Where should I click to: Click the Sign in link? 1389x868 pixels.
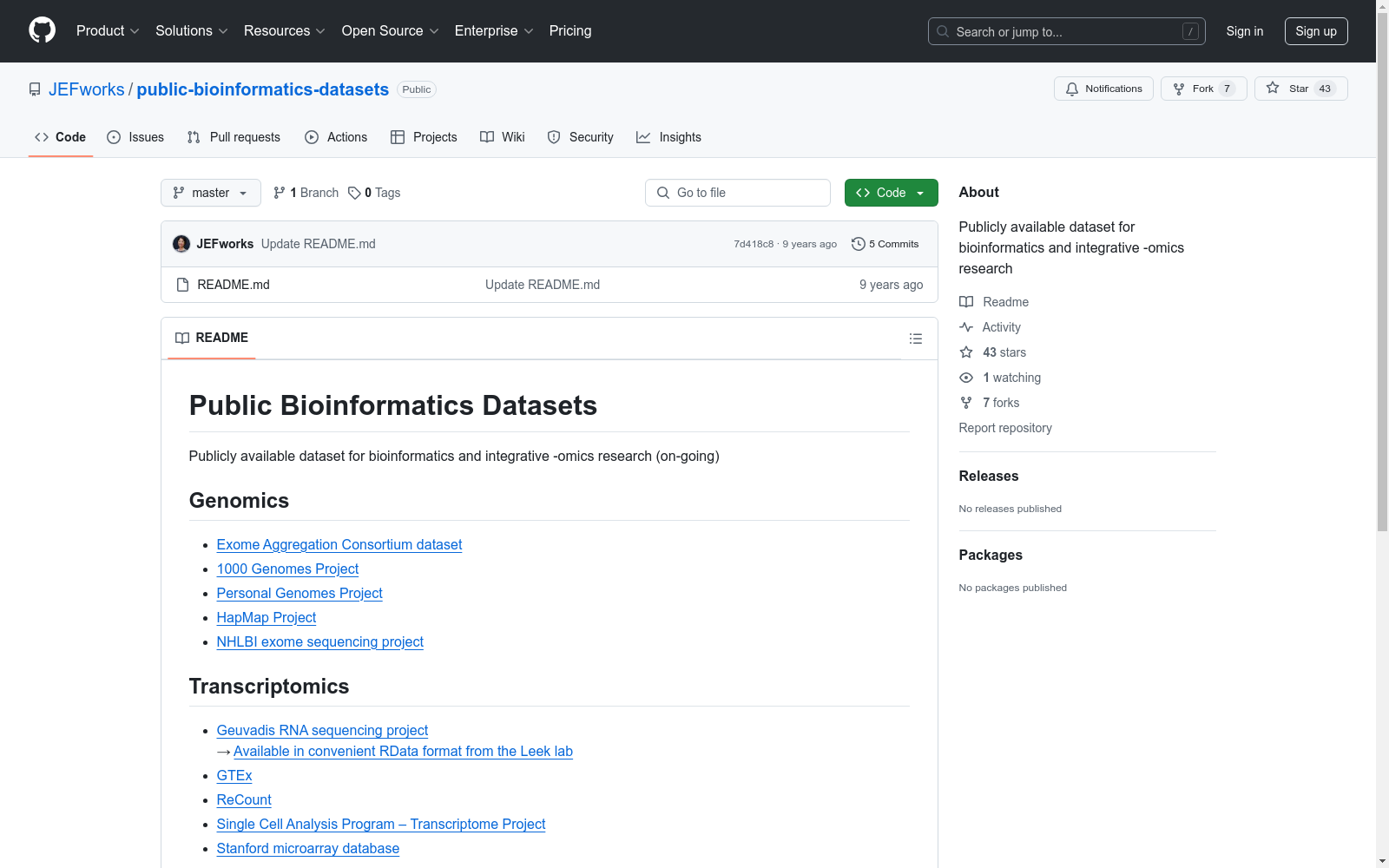[x=1245, y=31]
